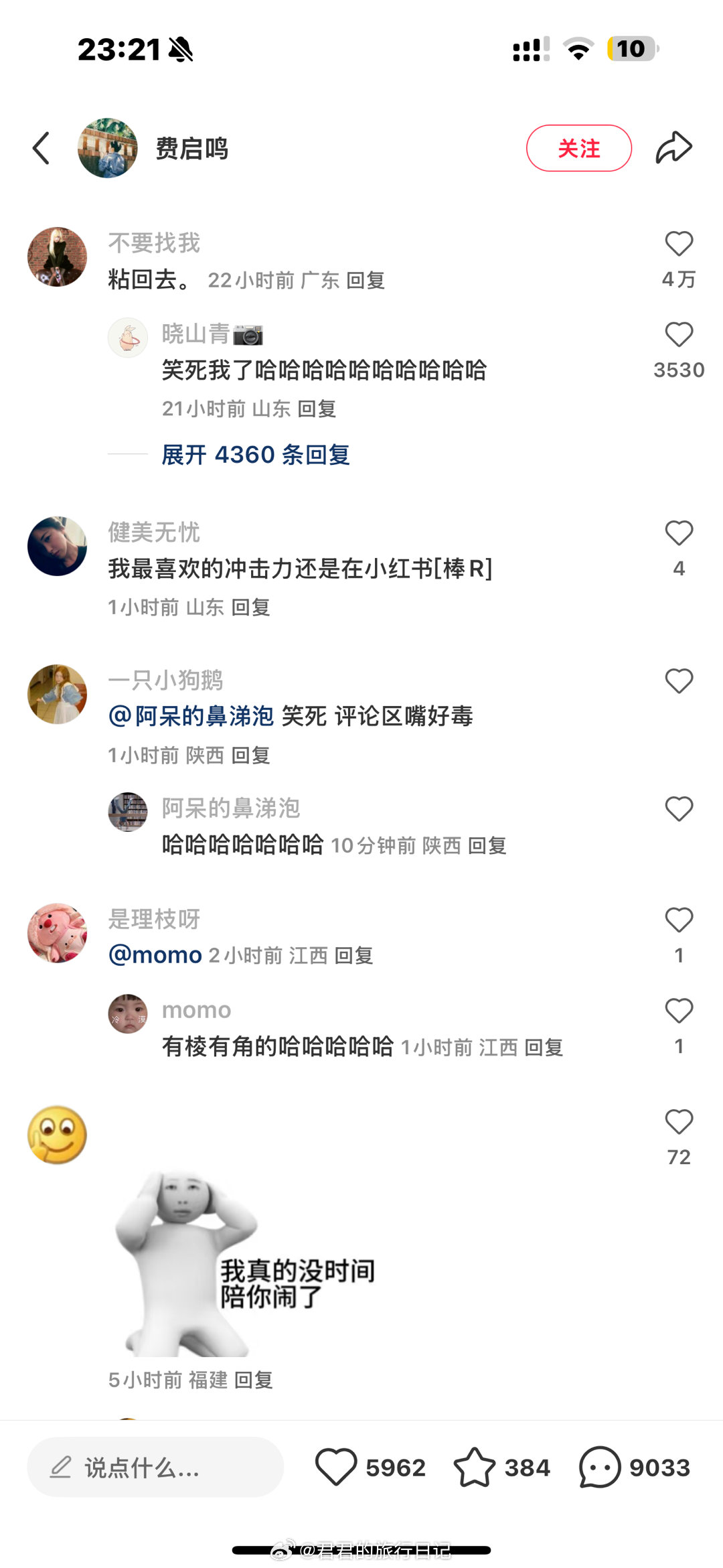723x1568 pixels.
Task: Like the comment by 不要找我
Action: (x=679, y=244)
